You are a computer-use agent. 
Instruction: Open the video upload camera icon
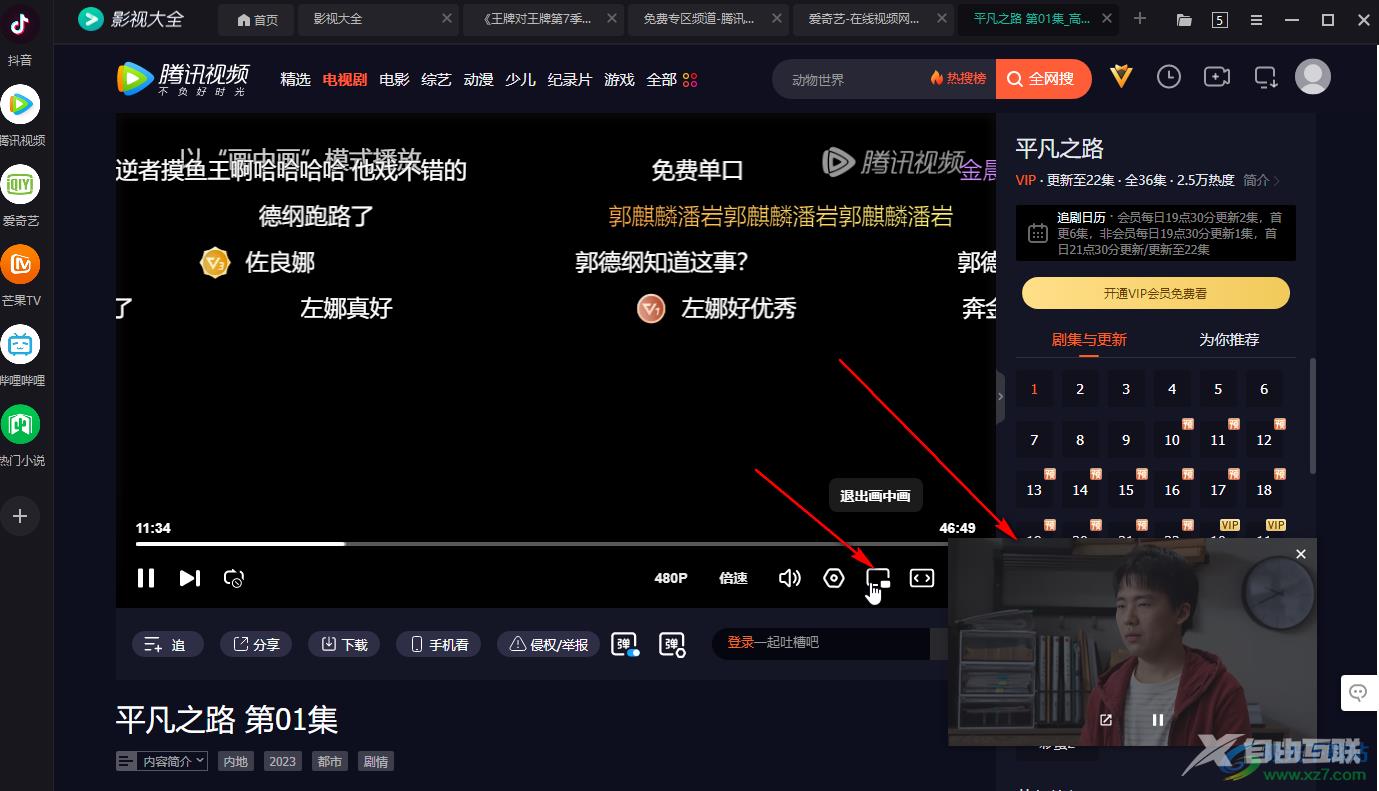[1216, 77]
